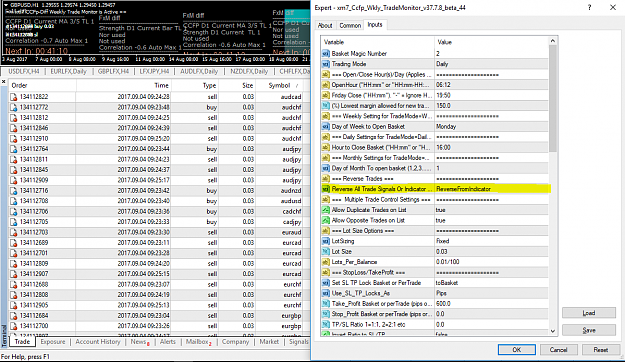The width and height of the screenshot is (625, 362).
Task: Click order icon for order 134112684
Action: coord(14,316)
